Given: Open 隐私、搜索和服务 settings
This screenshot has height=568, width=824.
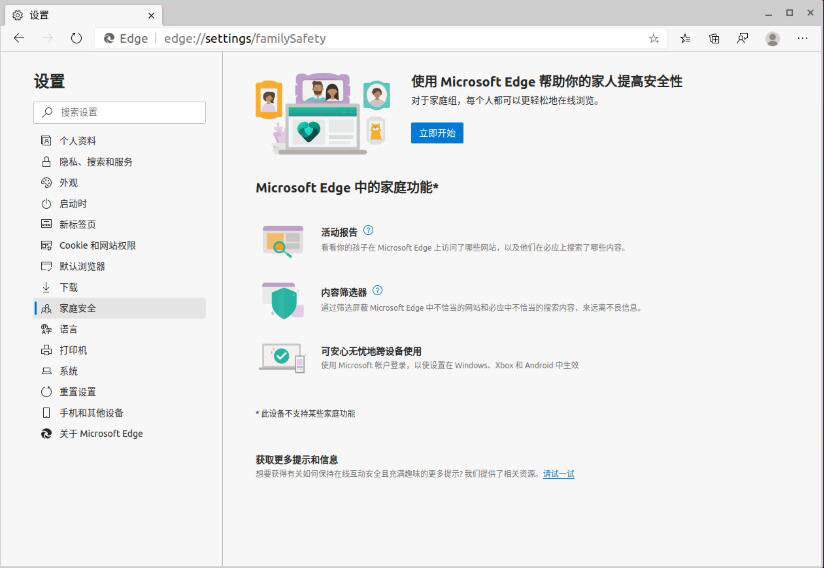Looking at the screenshot, I should (x=95, y=162).
